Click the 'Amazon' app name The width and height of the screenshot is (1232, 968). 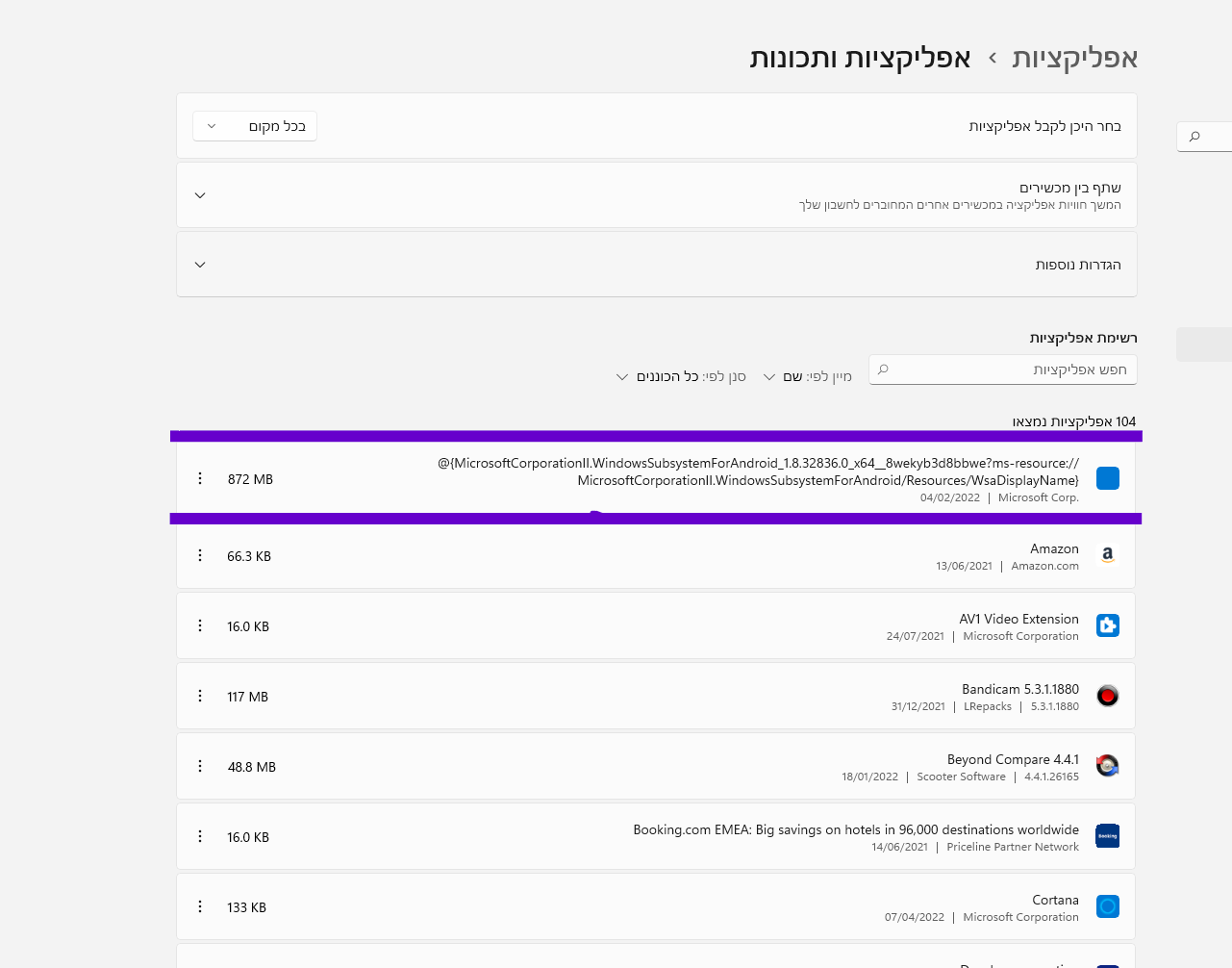click(x=1054, y=548)
